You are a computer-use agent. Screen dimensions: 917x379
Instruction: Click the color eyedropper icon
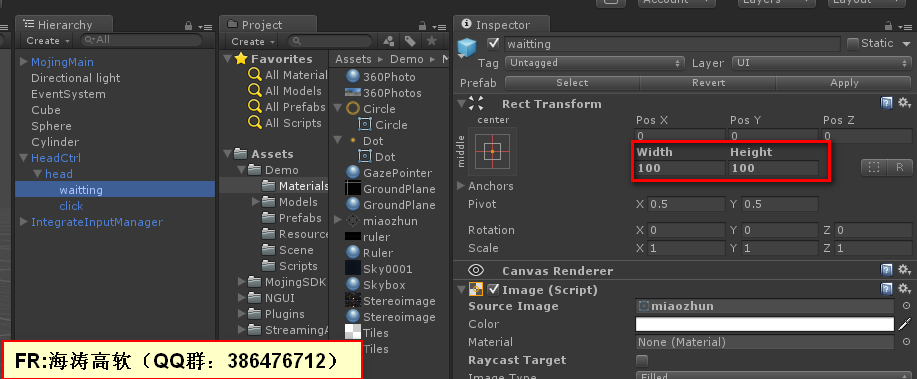coord(905,323)
